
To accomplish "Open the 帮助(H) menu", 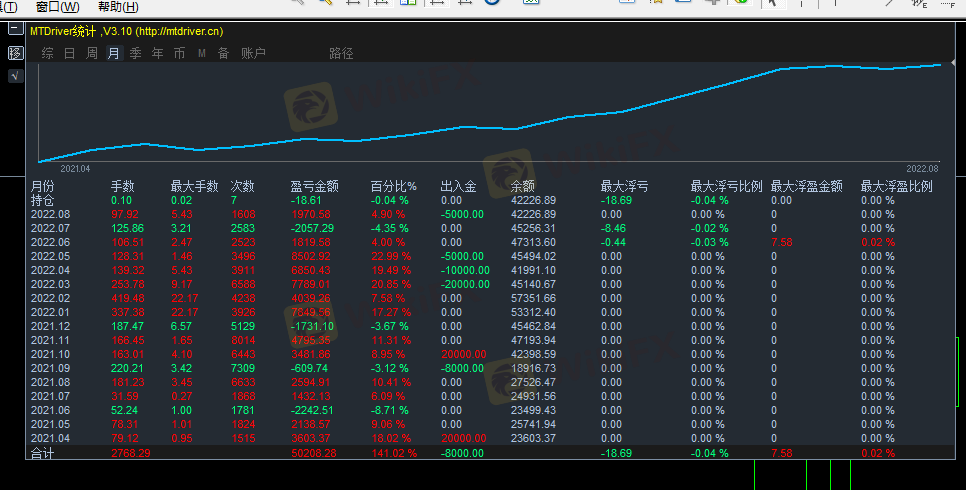I will [118, 7].
